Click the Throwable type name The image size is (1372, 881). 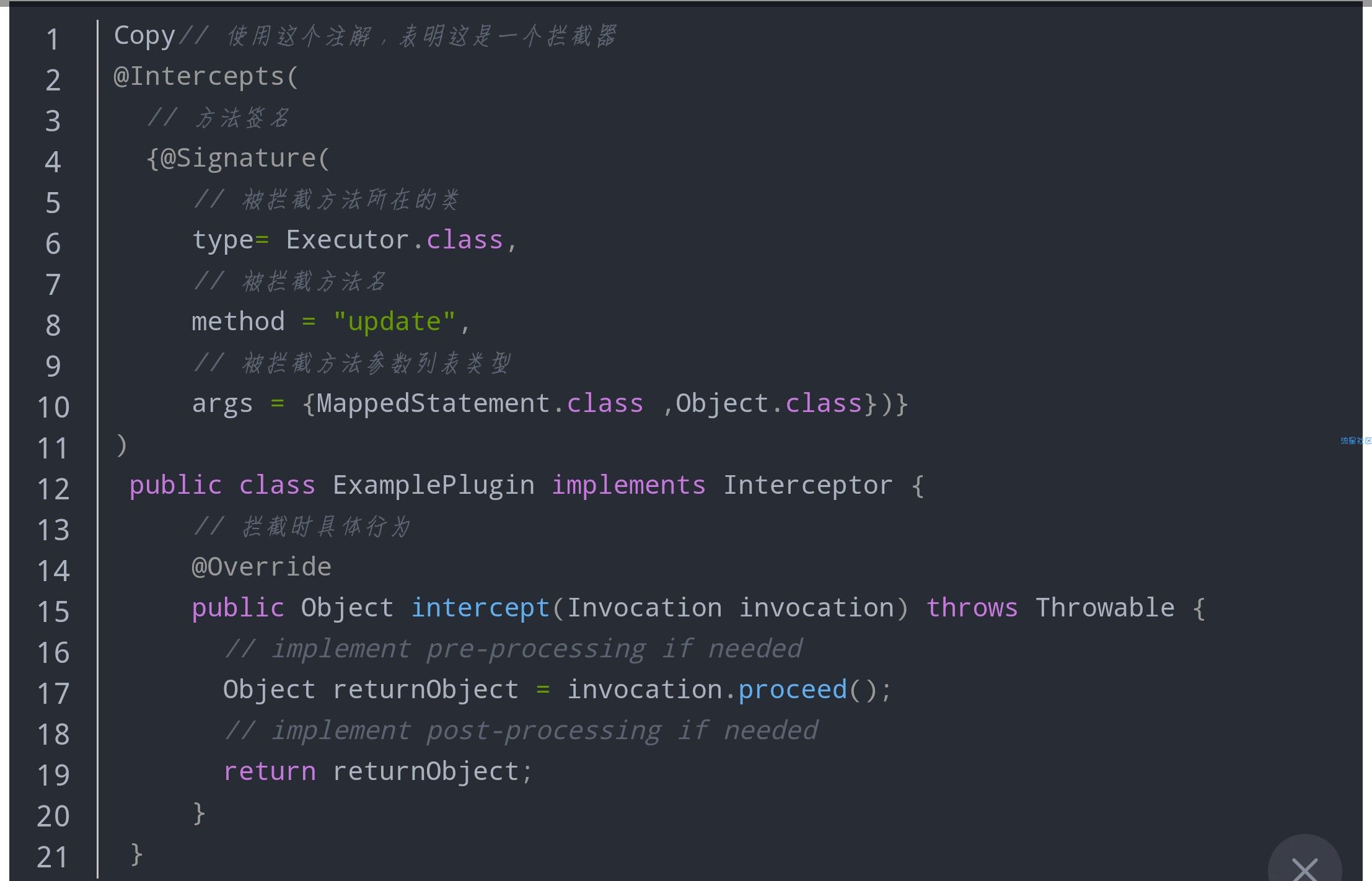(1104, 608)
